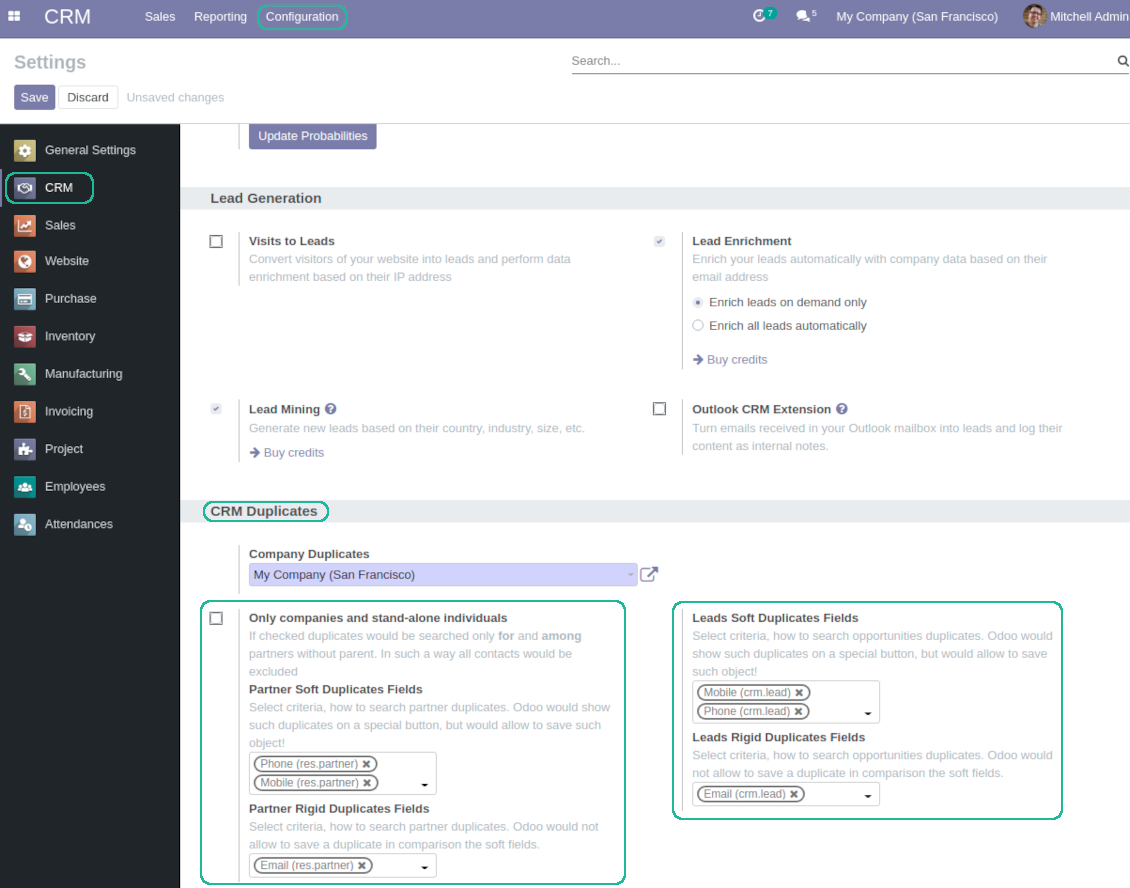Toggle the Lead Mining checkbox
1130x888 pixels.
(216, 409)
